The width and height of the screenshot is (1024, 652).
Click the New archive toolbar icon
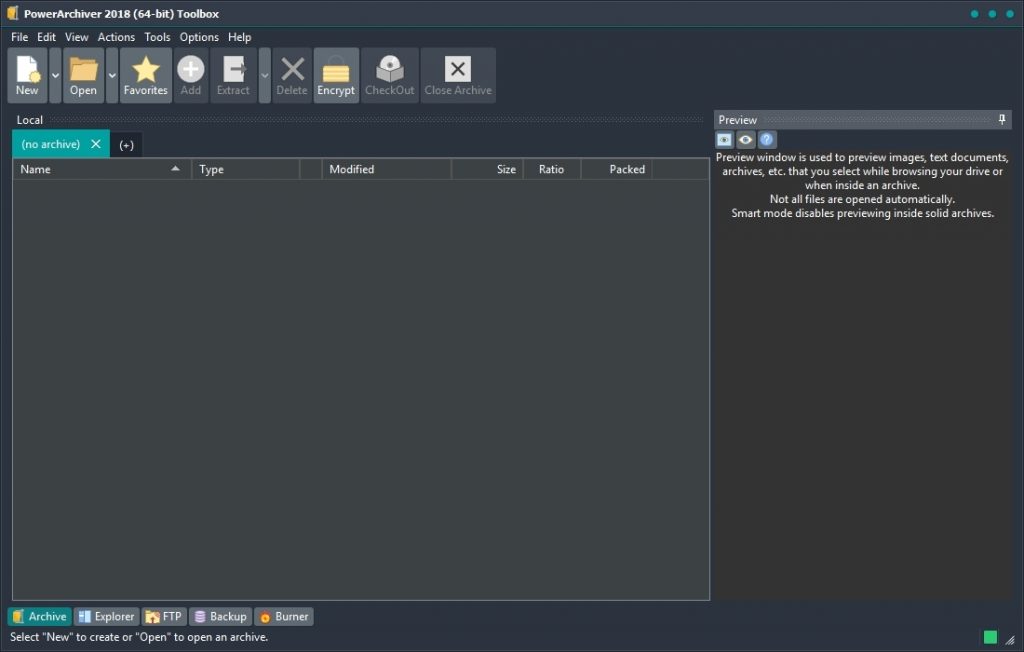point(27,75)
